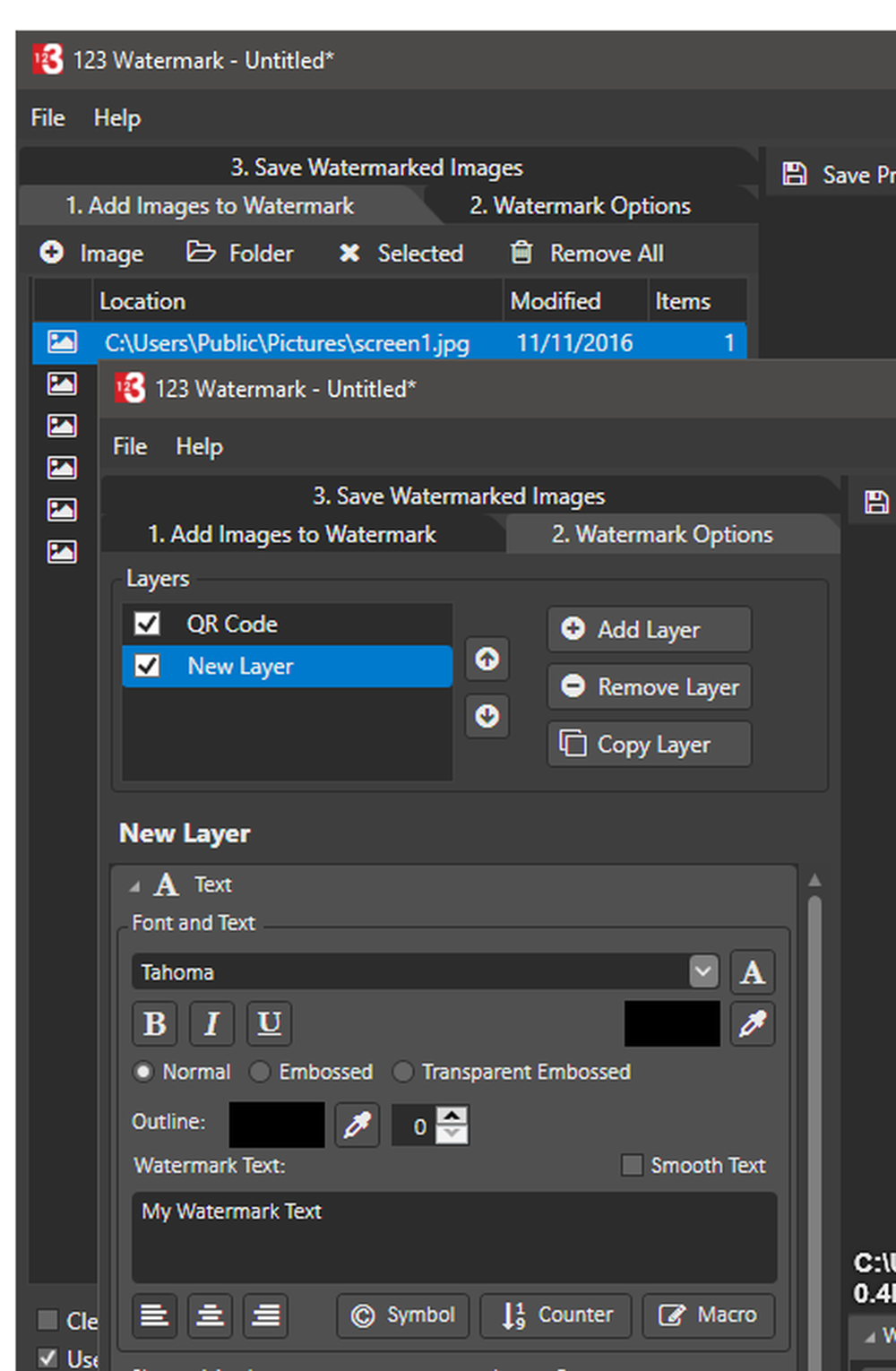Decrease the outline width with down arrow

pos(453,1134)
